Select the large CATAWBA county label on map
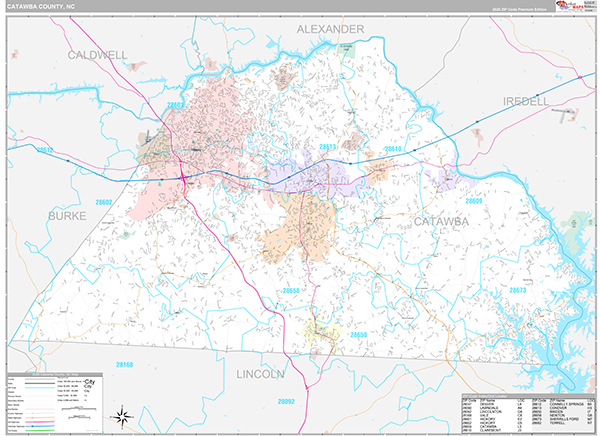Image resolution: width=600 pixels, height=436 pixels. (x=441, y=222)
